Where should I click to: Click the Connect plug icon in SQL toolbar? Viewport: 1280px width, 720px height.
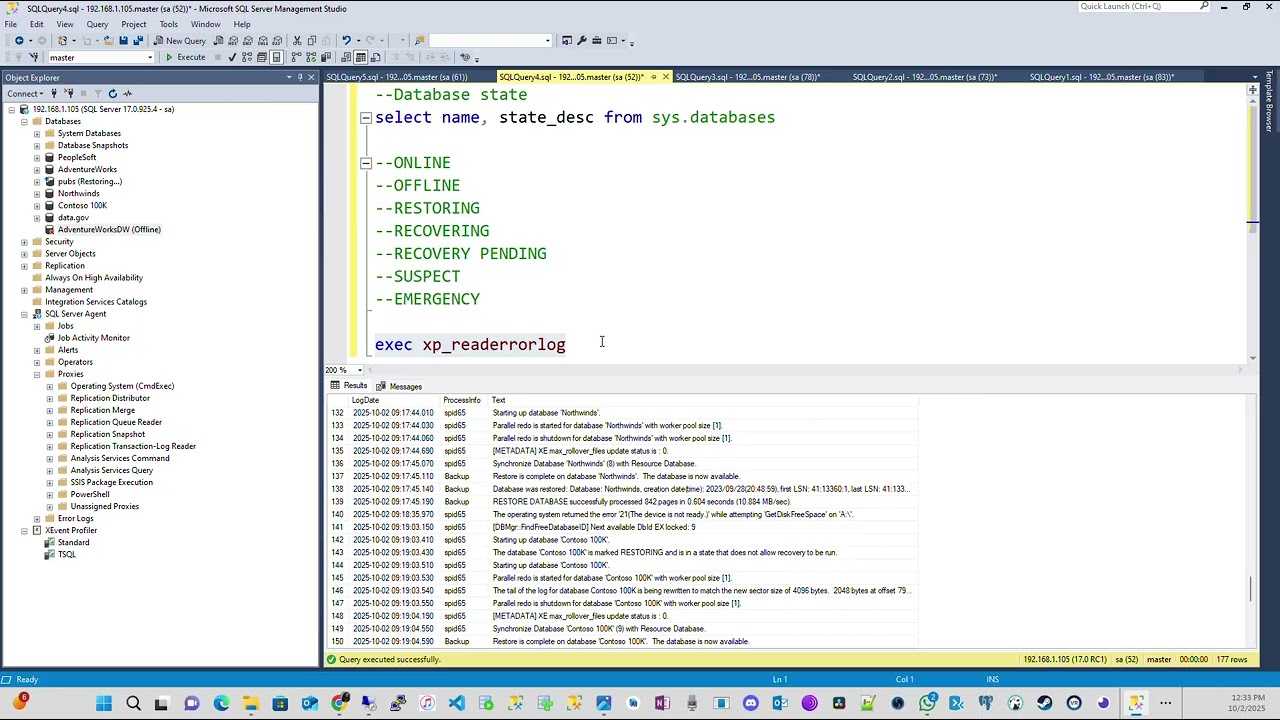(18, 57)
